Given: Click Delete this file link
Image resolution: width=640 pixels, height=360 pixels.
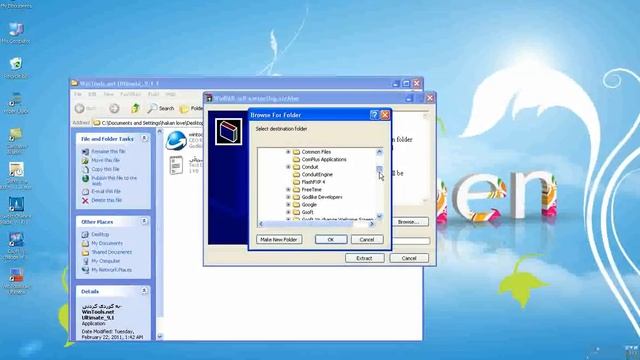Looking at the screenshot, I should click(x=107, y=200).
